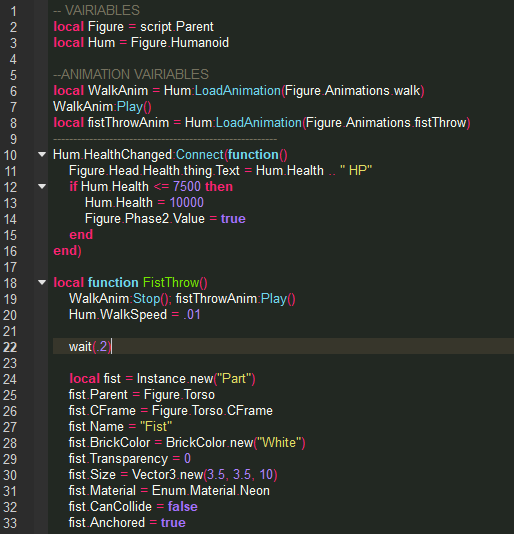
Task: Click the '-- VAIRIABLES' comment
Action: (96, 11)
